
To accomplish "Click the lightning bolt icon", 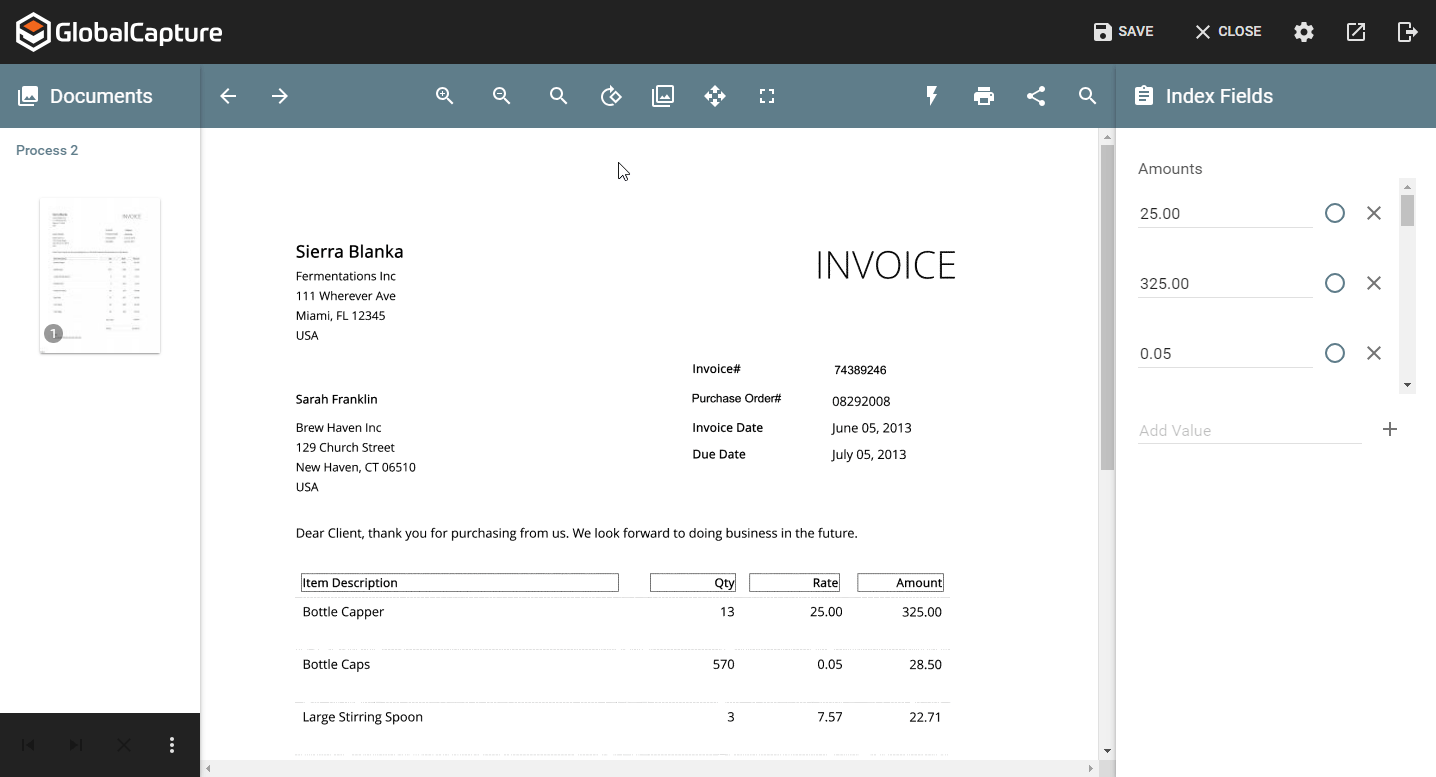I will [x=932, y=96].
